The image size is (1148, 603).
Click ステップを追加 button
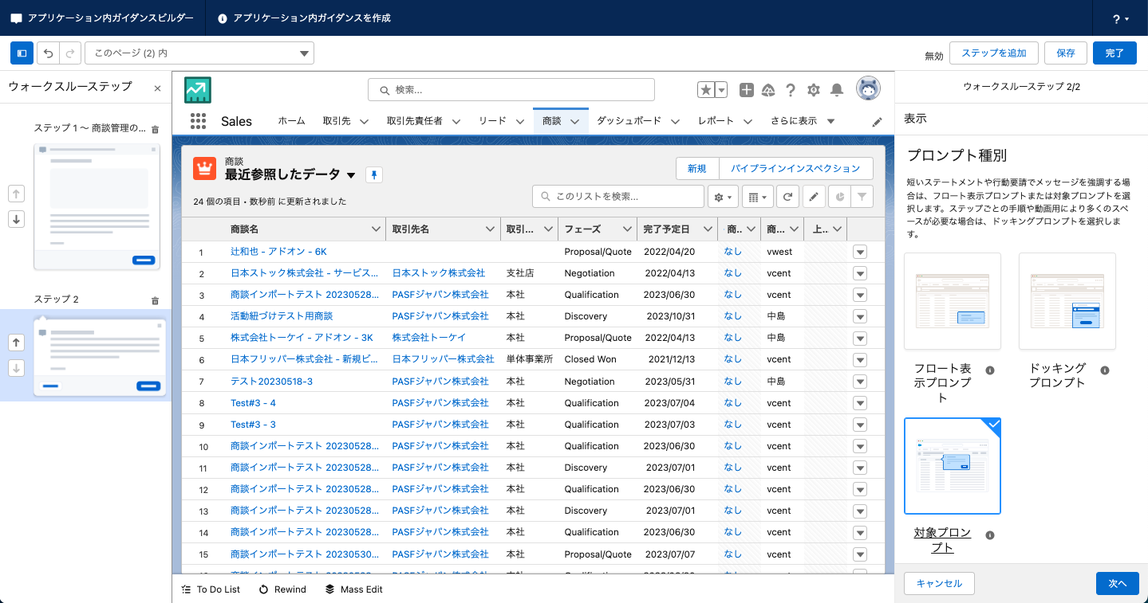pos(994,53)
